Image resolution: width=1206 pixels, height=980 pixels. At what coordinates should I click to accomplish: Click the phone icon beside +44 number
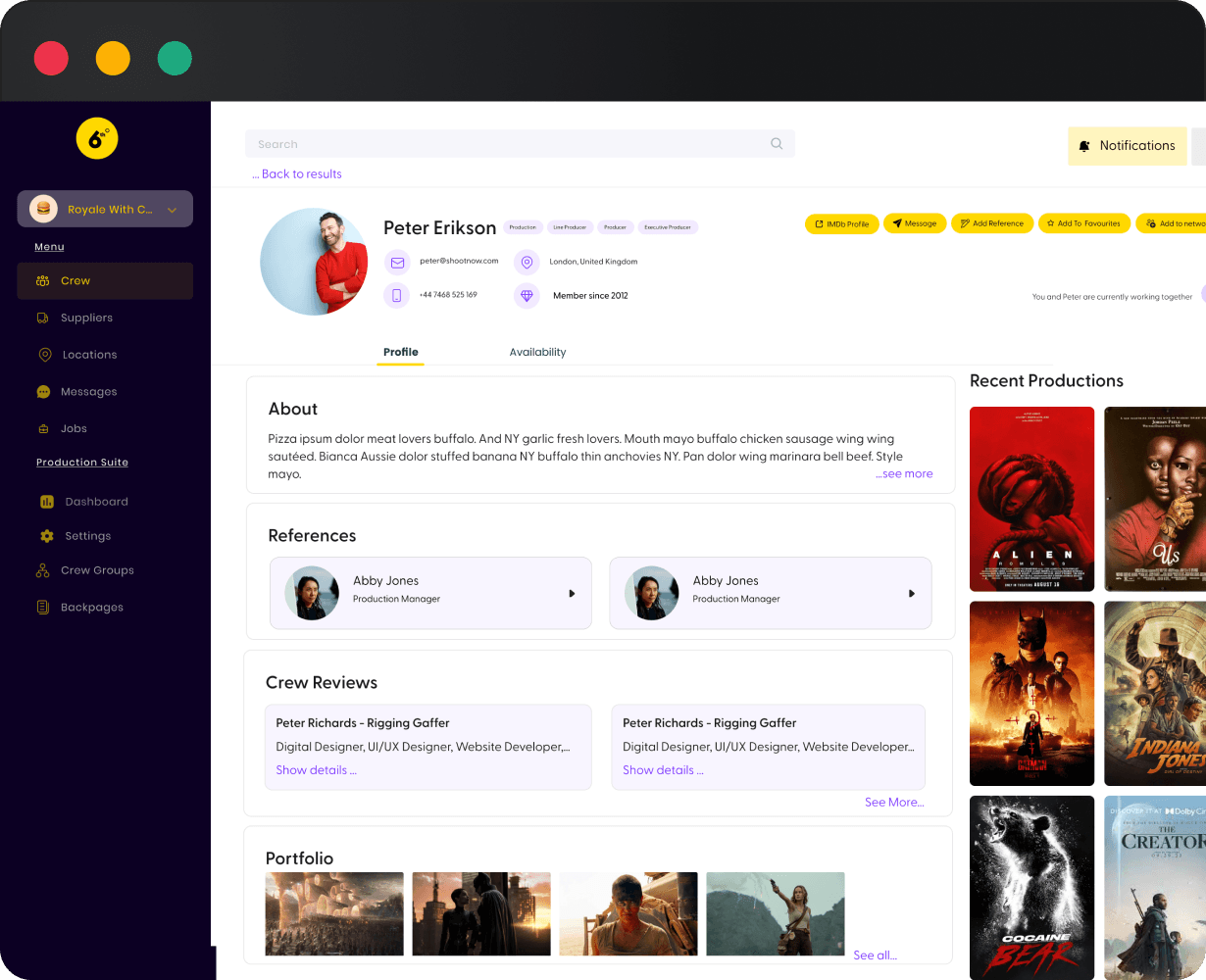tap(397, 295)
